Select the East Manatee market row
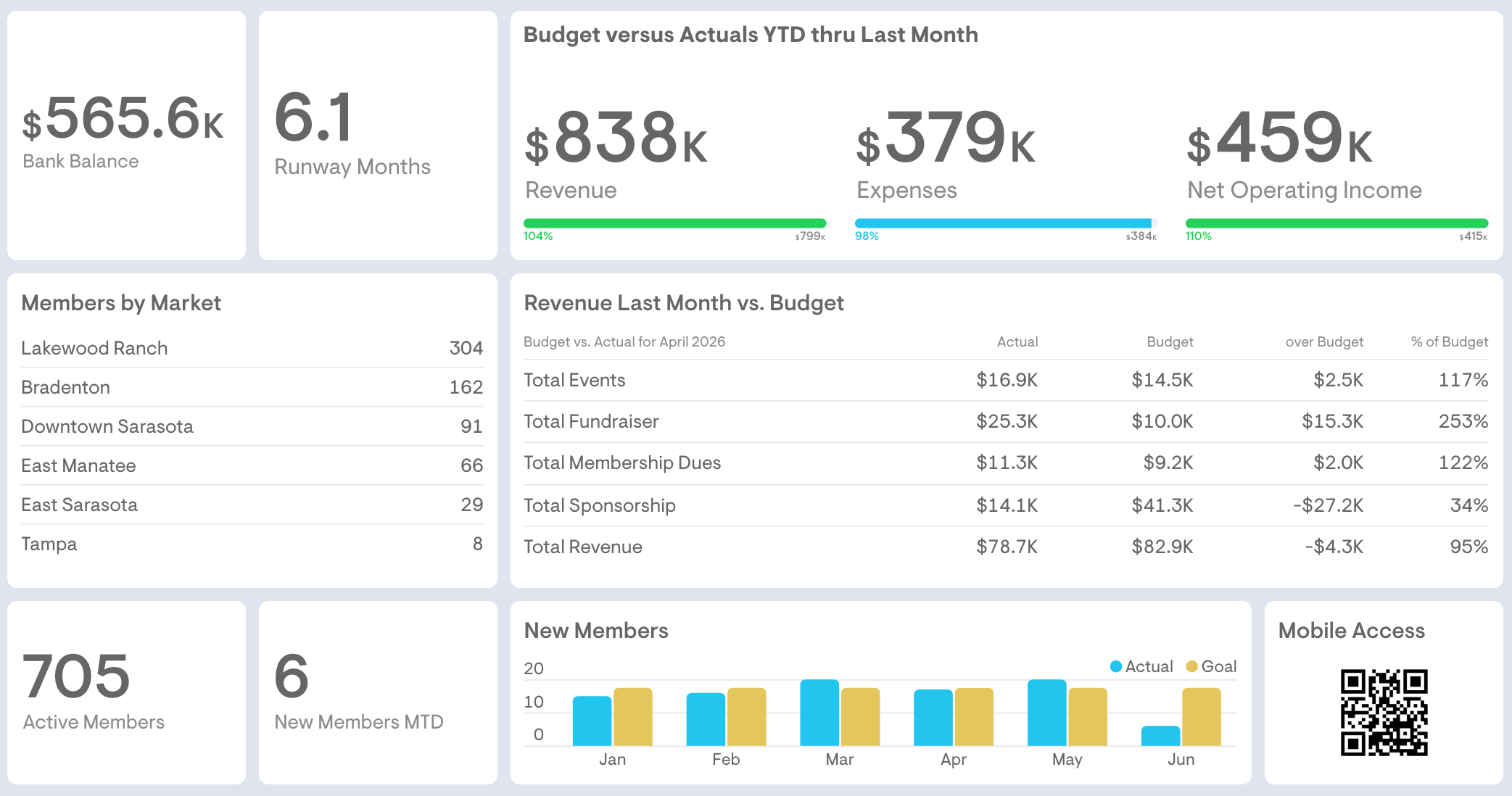 coord(252,465)
